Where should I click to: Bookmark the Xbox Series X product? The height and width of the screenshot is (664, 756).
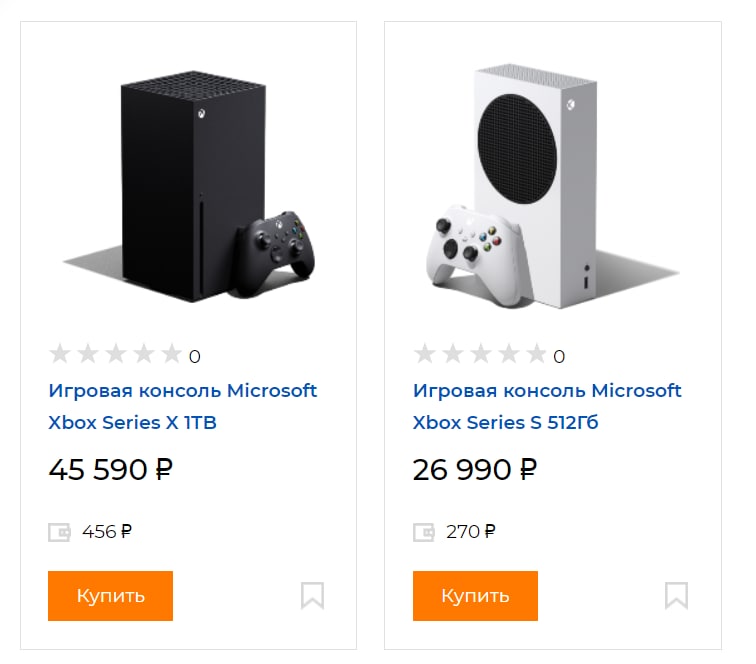pyautogui.click(x=312, y=596)
